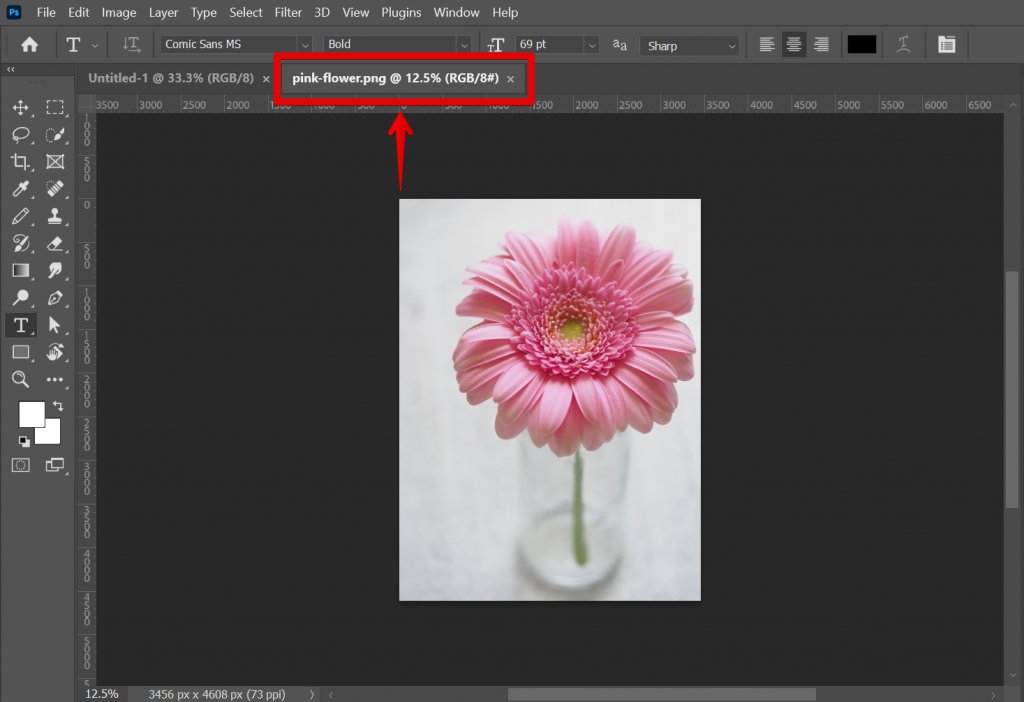Open the Comic Sans MS font family dropdown
1024x702 pixels.
(x=307, y=44)
